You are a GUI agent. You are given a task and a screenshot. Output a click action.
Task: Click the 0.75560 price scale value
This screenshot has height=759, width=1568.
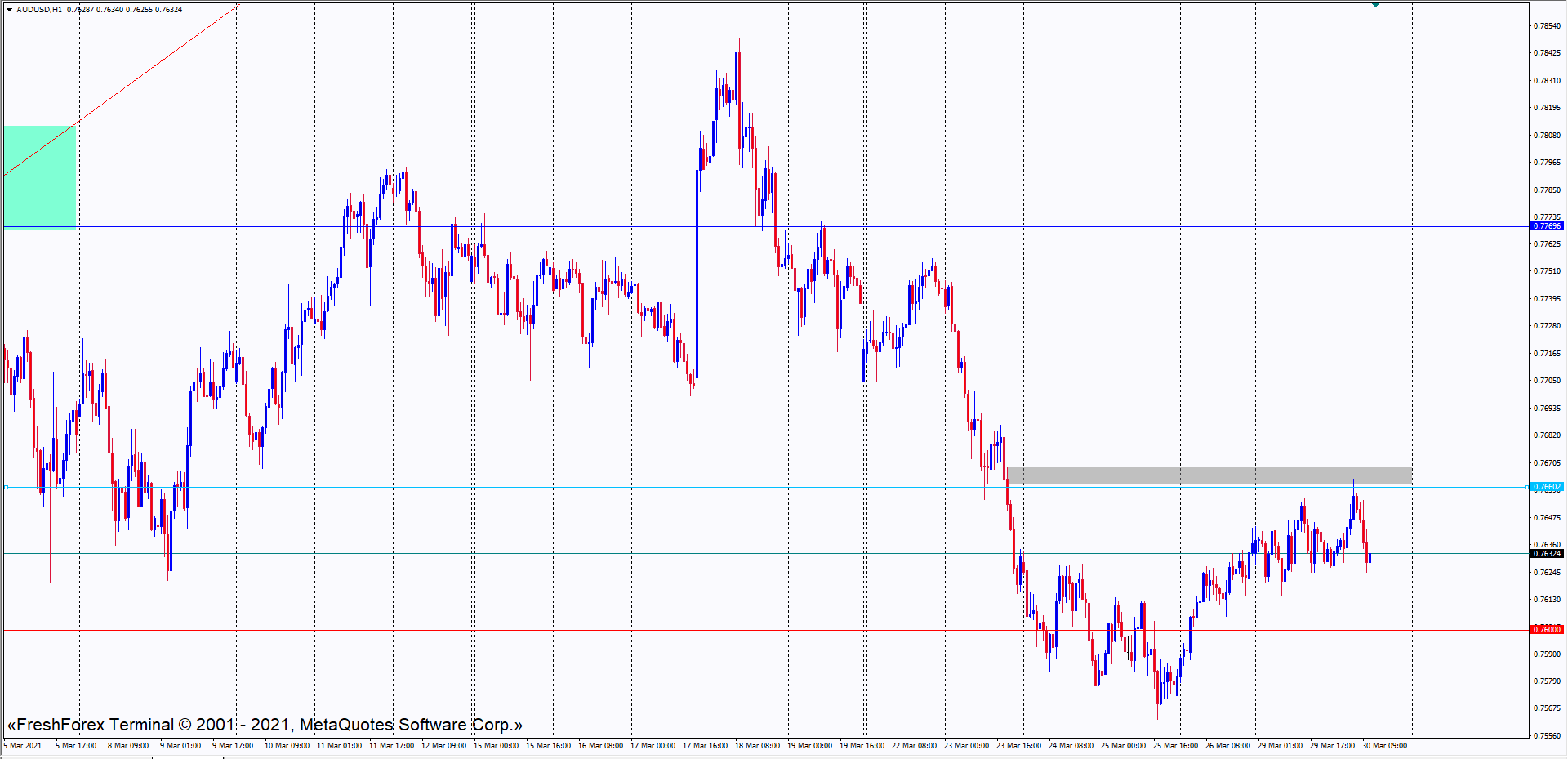pos(1546,735)
